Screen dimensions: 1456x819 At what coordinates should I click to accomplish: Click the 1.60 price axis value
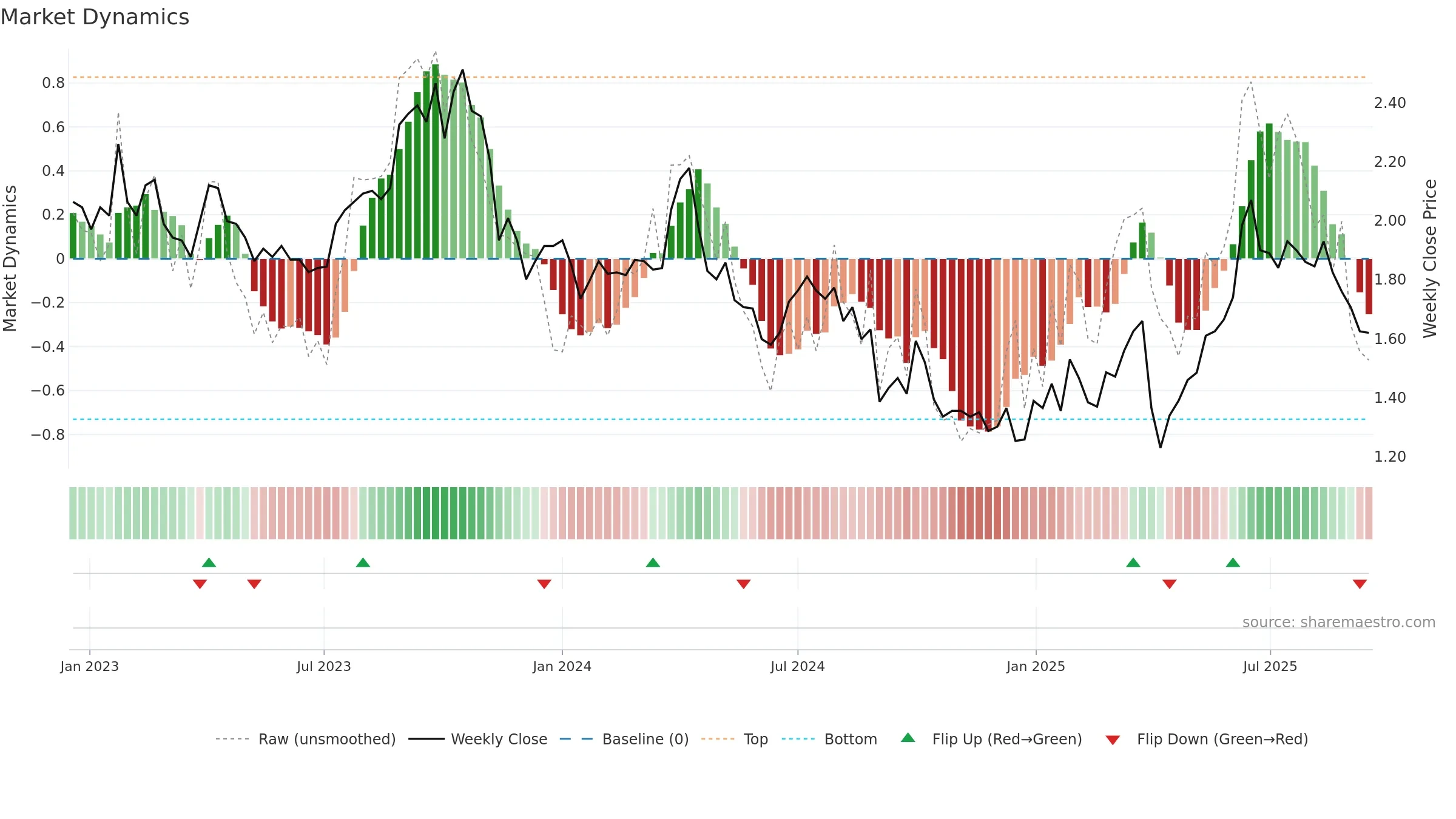pos(1390,339)
